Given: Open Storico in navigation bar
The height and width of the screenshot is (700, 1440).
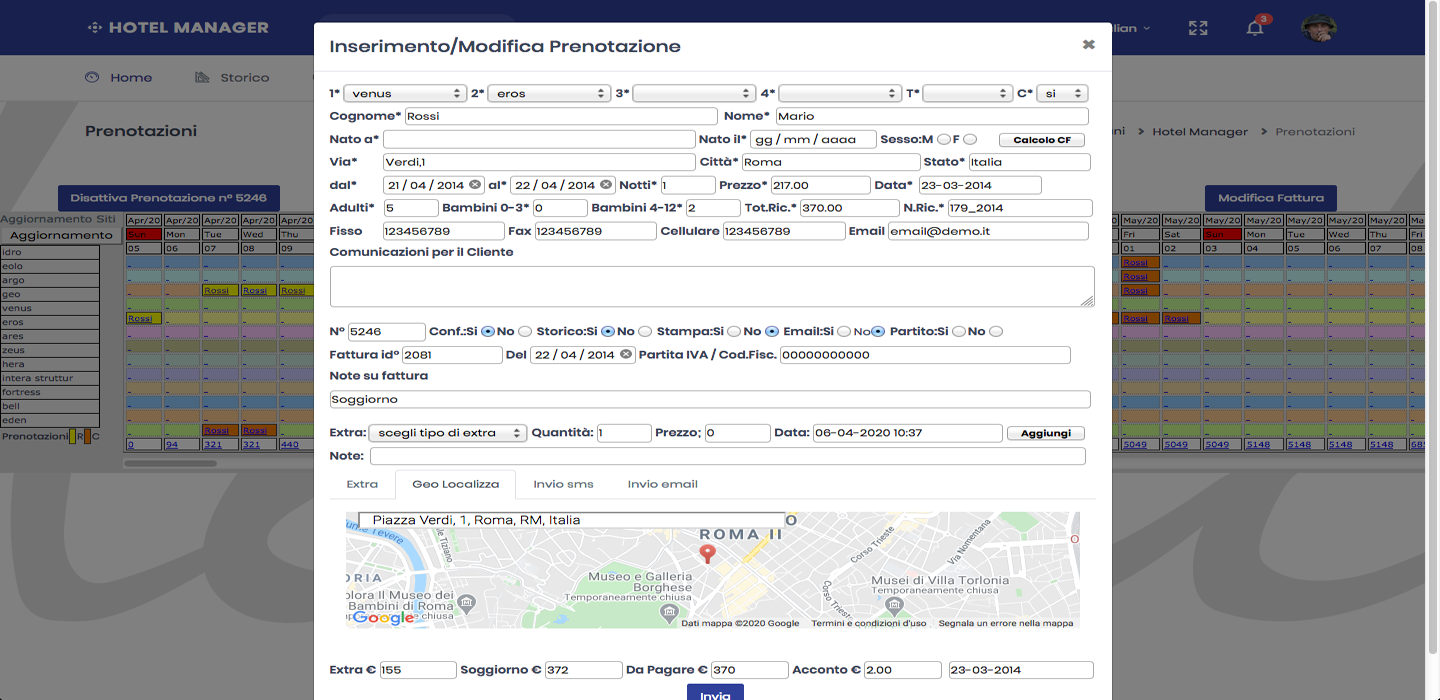Looking at the screenshot, I should [245, 77].
